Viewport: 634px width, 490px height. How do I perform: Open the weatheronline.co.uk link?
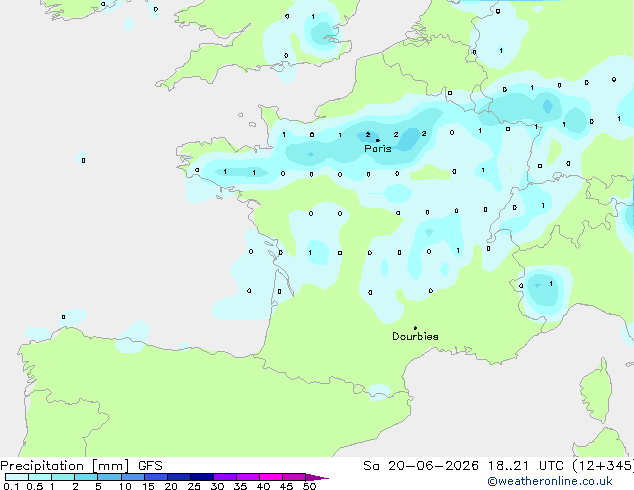[550, 481]
